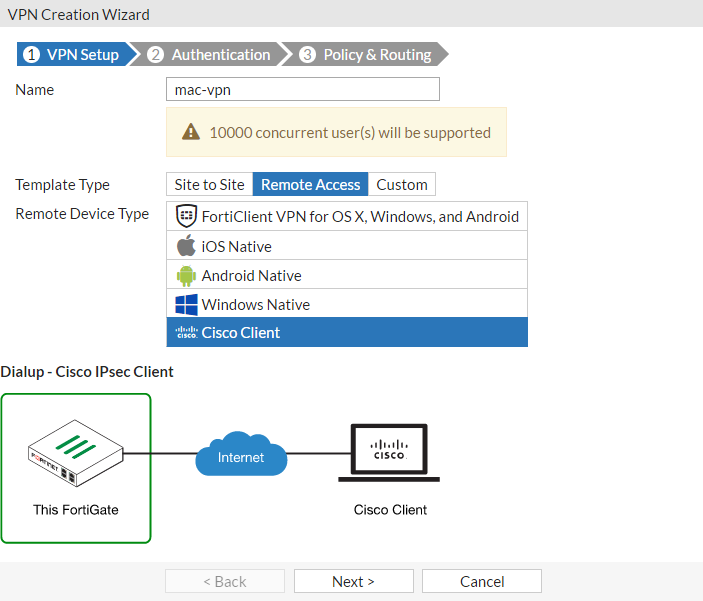This screenshot has width=703, height=601.
Task: Click the Cisco laptop diagram image
Action: pyautogui.click(x=389, y=453)
